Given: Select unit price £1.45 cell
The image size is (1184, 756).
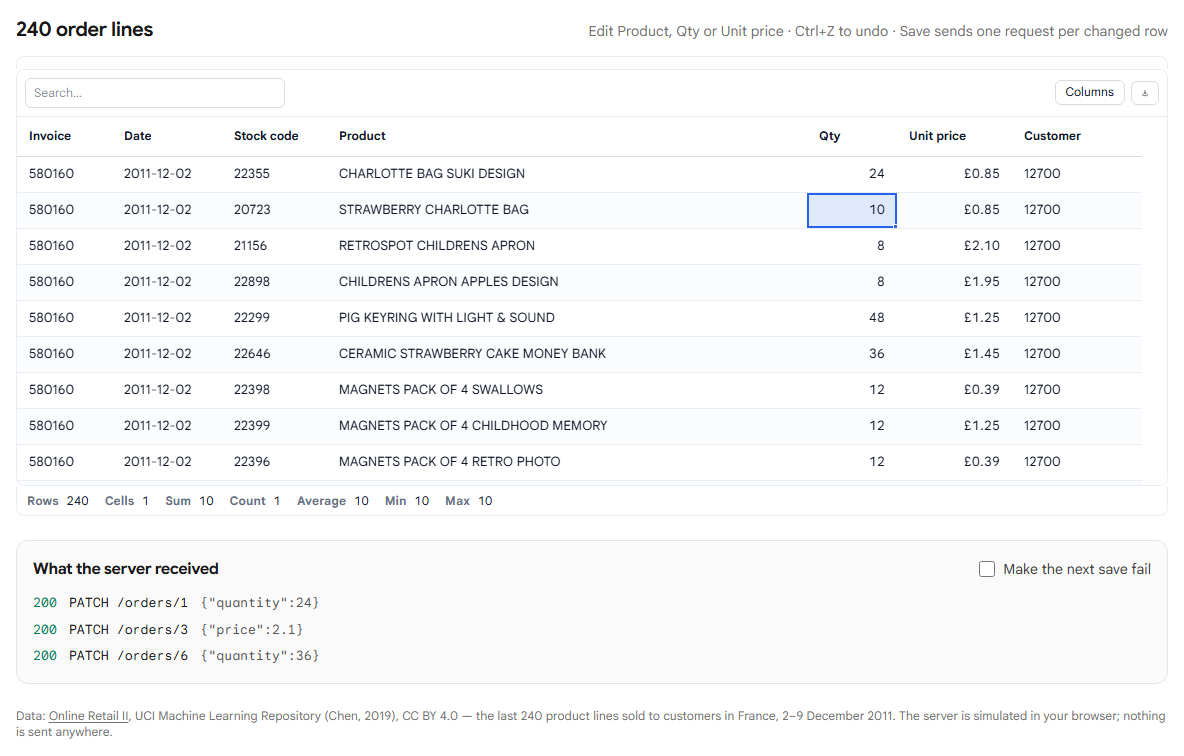Looking at the screenshot, I should (x=954, y=354).
